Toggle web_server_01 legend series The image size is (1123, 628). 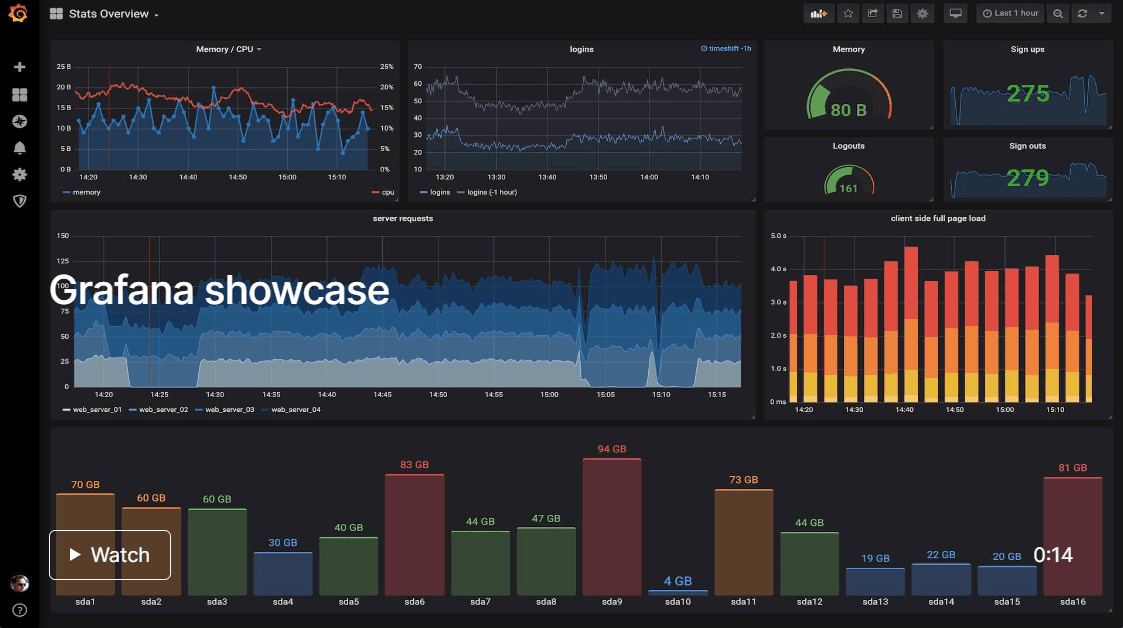point(92,410)
